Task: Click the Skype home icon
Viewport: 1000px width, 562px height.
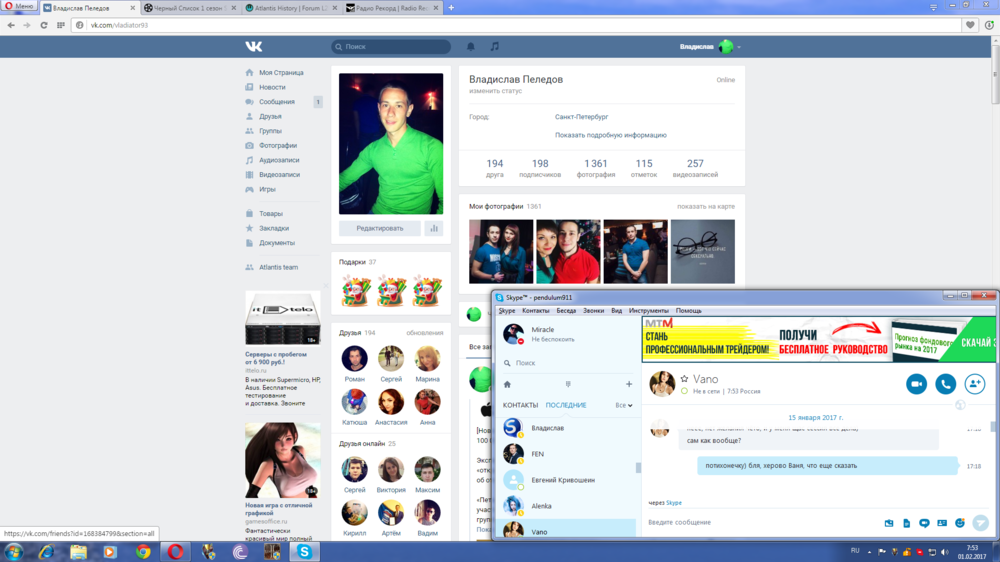Action: point(508,384)
